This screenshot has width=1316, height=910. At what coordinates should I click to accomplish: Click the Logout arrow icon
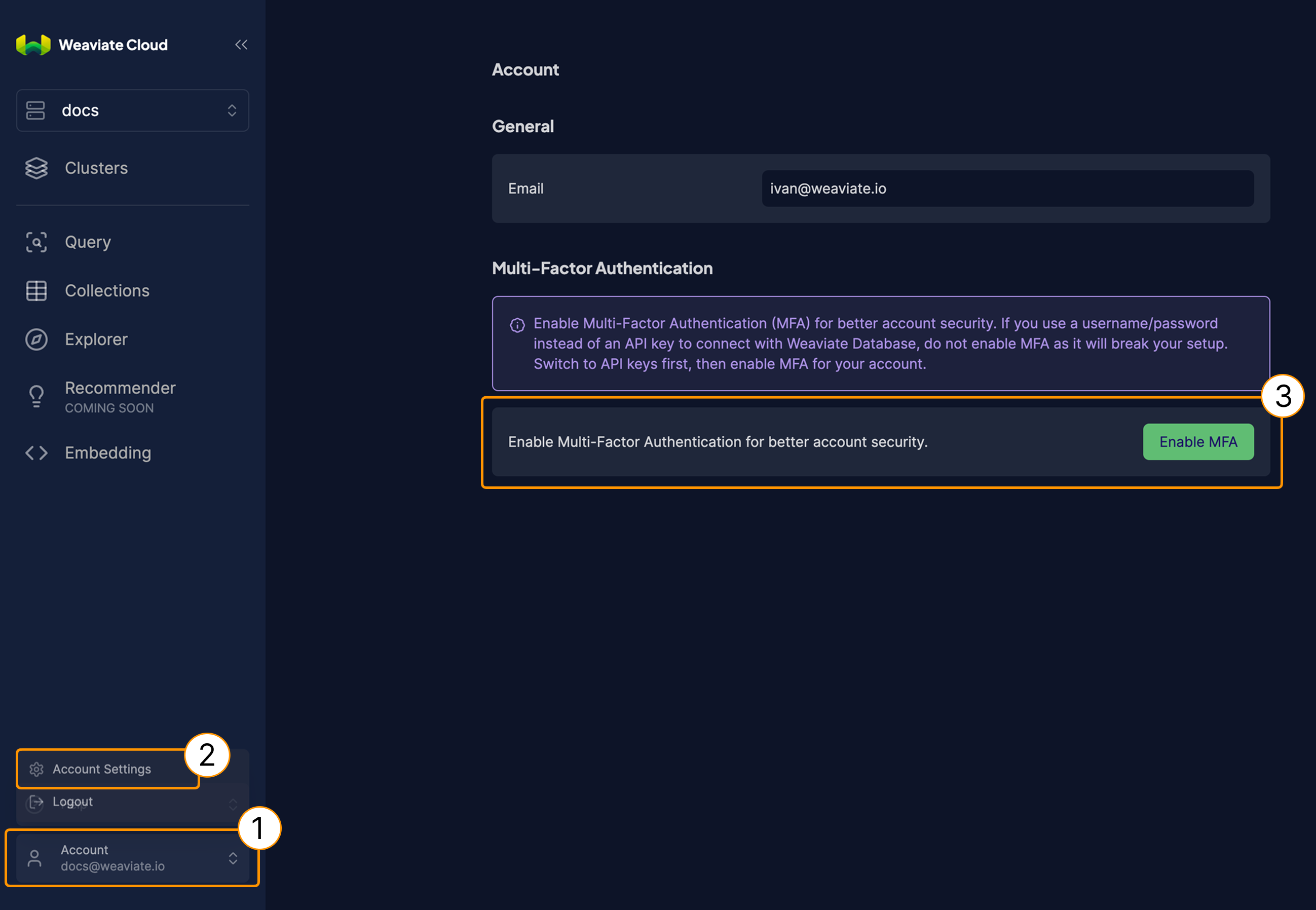(x=36, y=802)
